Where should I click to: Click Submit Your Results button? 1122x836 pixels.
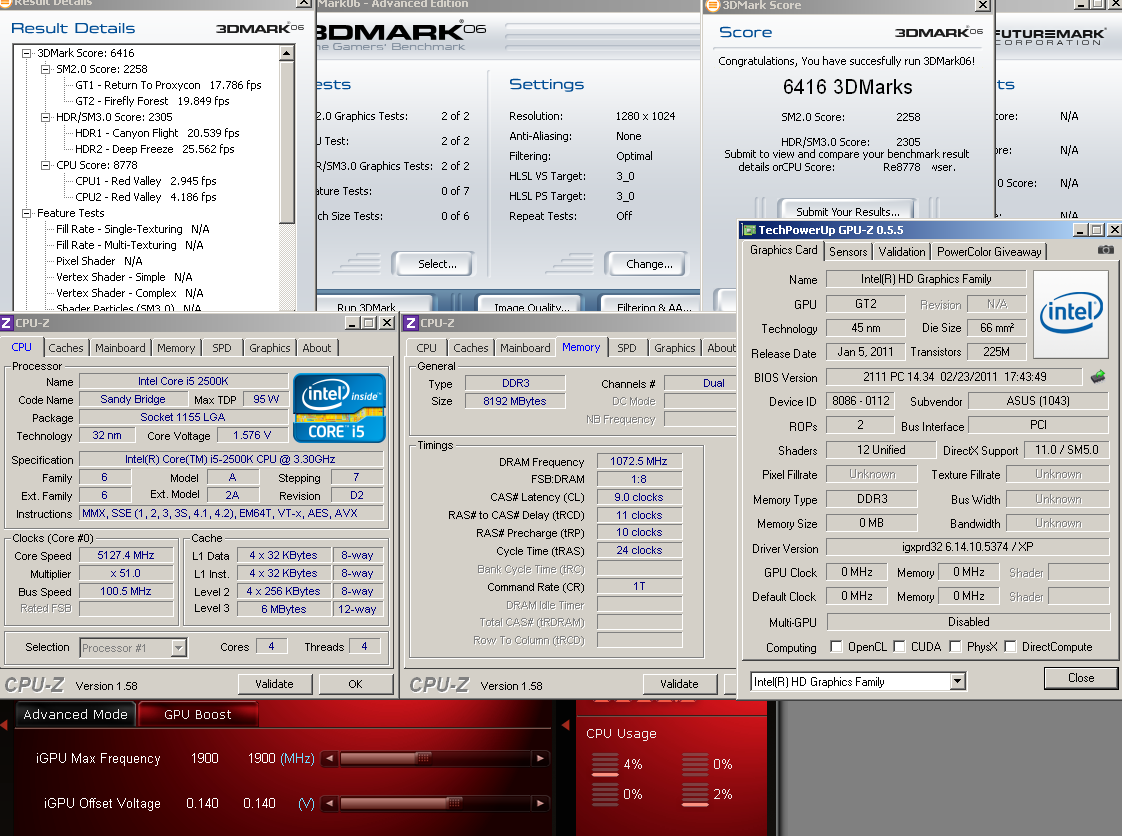[848, 211]
